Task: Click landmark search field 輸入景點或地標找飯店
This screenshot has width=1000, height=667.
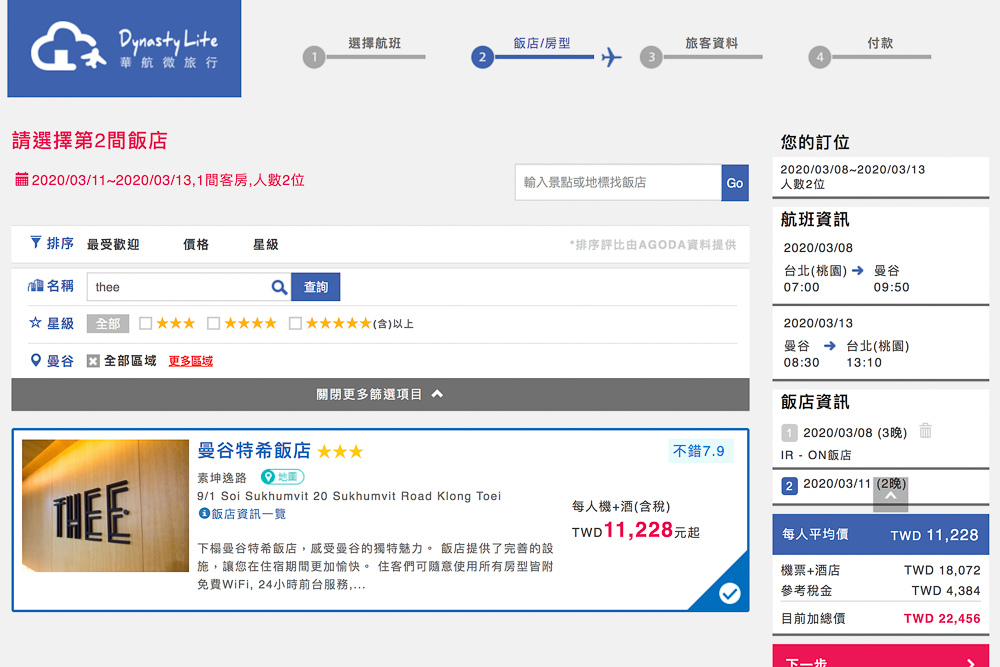Action: [618, 183]
